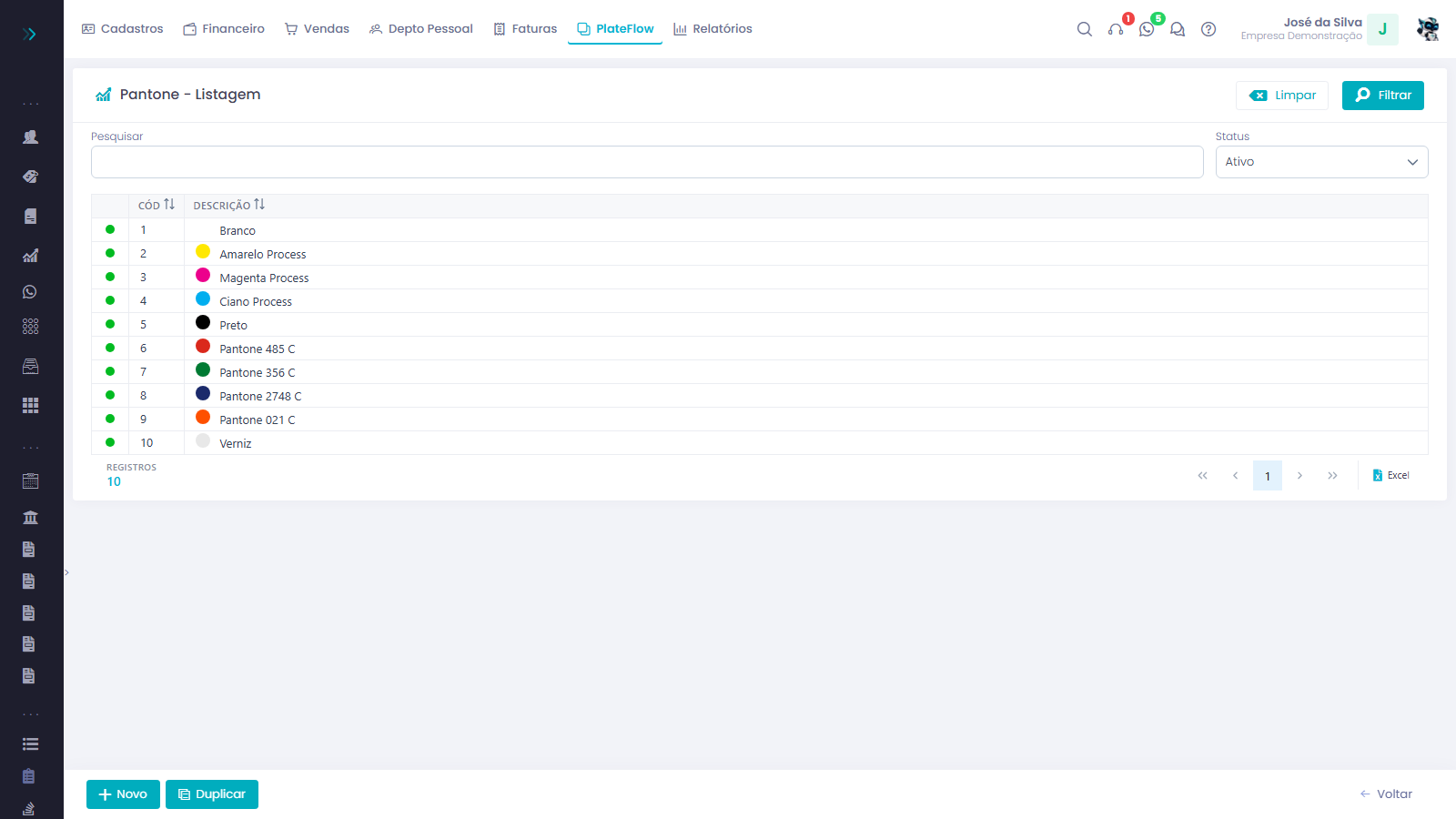Click the help question mark icon
This screenshot has width=1456, height=819.
coord(1208,29)
